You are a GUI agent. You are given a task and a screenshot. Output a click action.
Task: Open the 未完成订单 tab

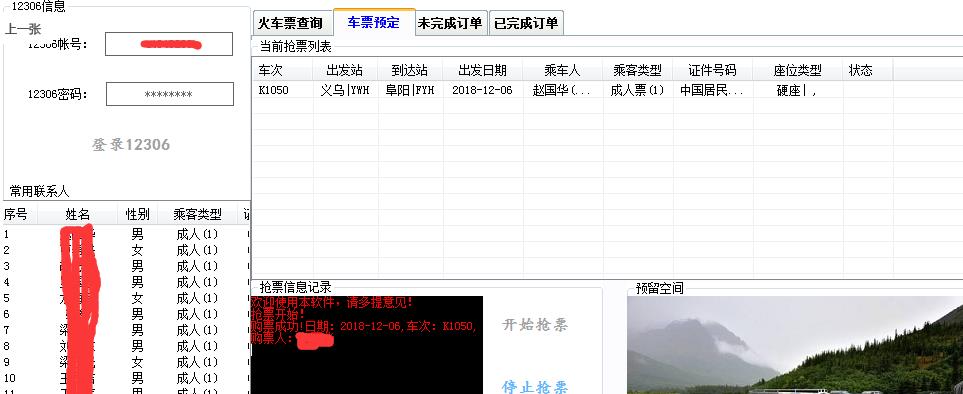coord(451,23)
